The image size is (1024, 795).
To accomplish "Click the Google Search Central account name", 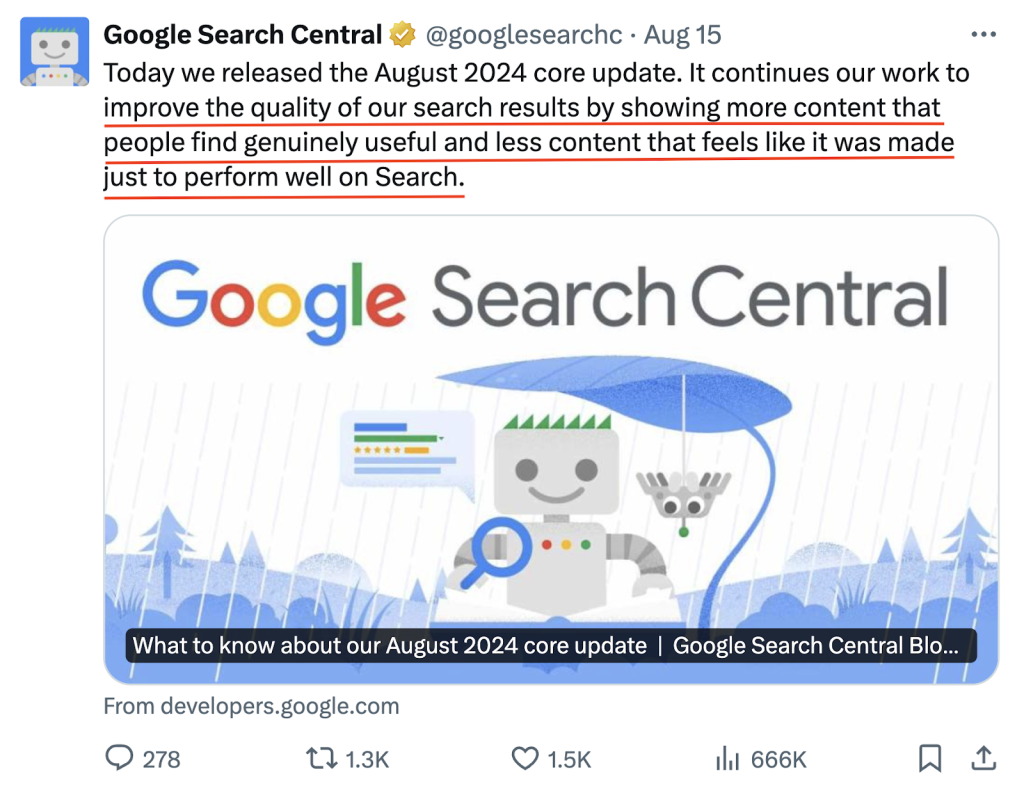I will click(242, 36).
